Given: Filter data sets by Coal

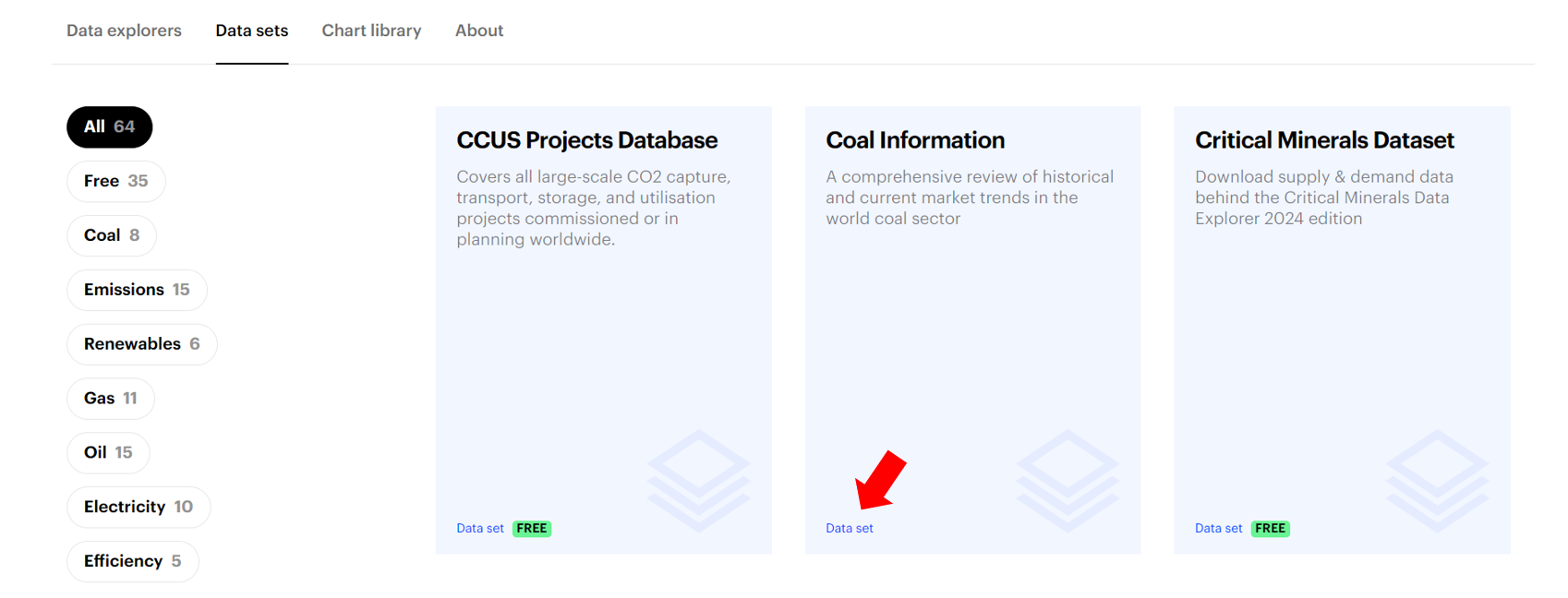Looking at the screenshot, I should pos(111,235).
